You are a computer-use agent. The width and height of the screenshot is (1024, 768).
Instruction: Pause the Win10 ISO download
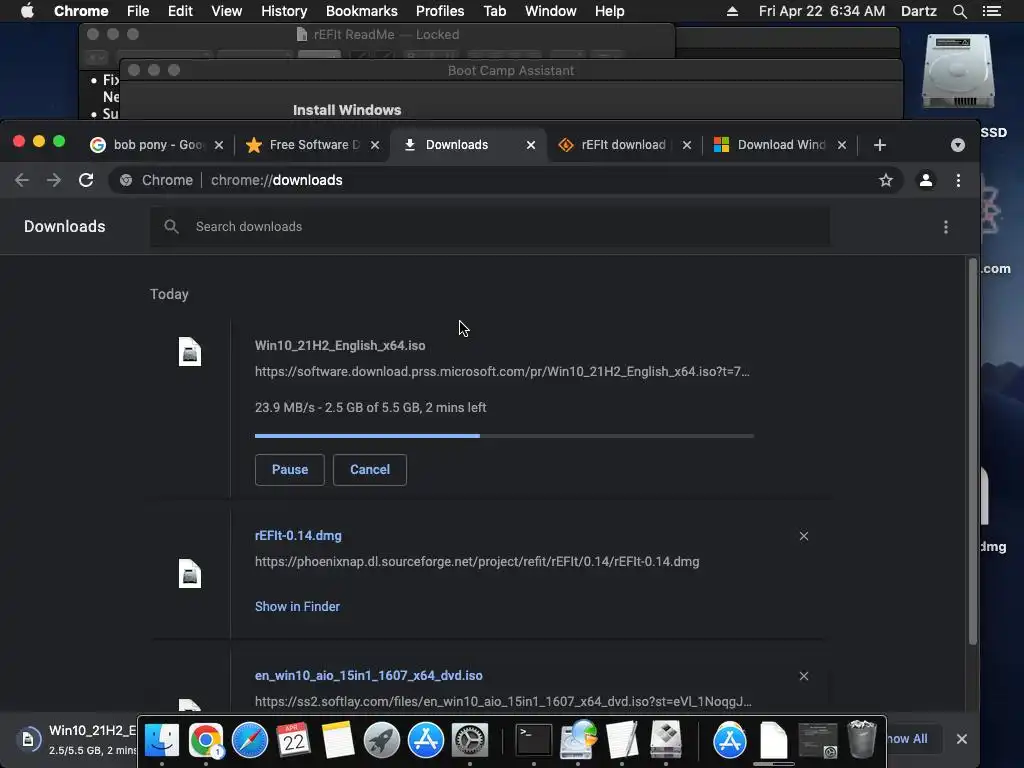point(289,470)
